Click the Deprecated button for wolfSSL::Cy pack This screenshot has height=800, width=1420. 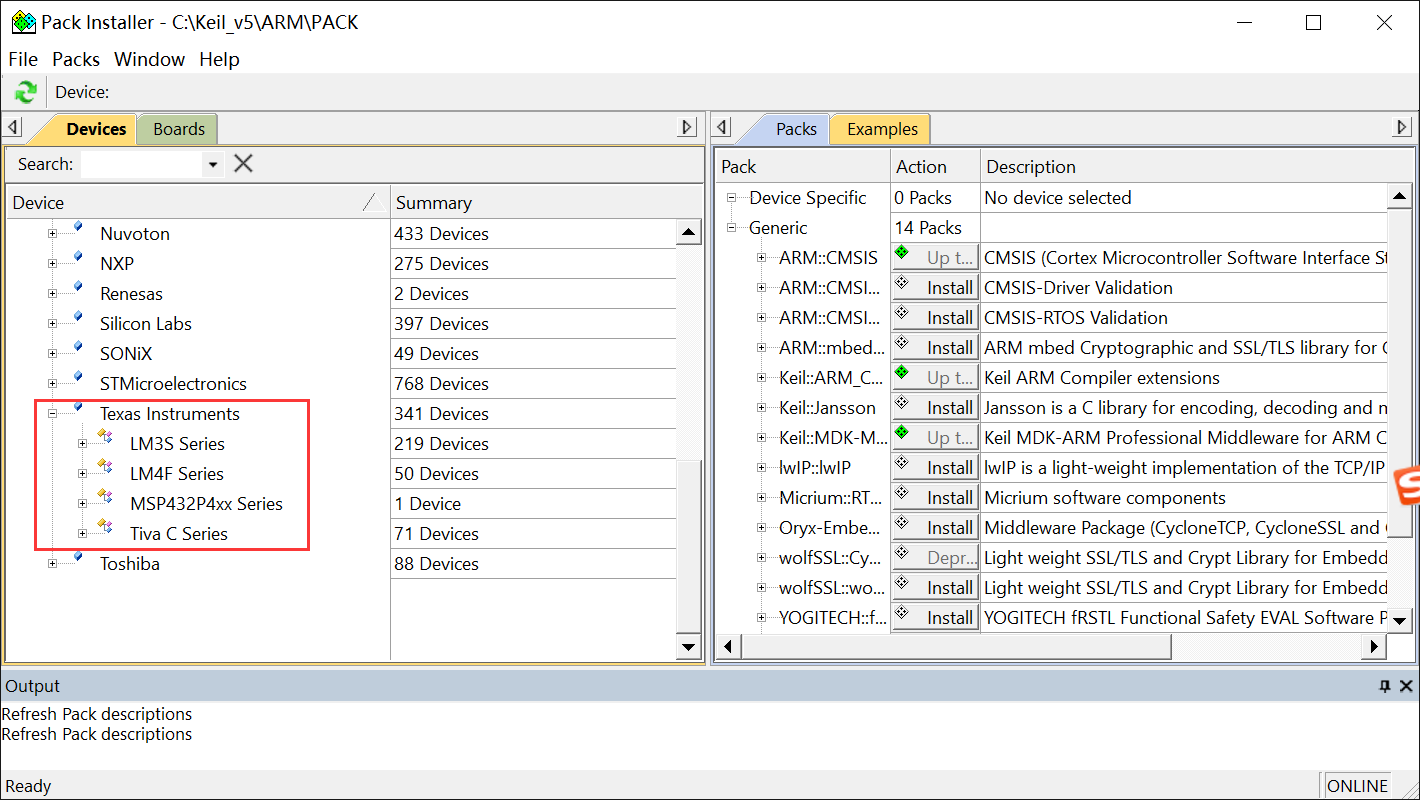click(935, 558)
